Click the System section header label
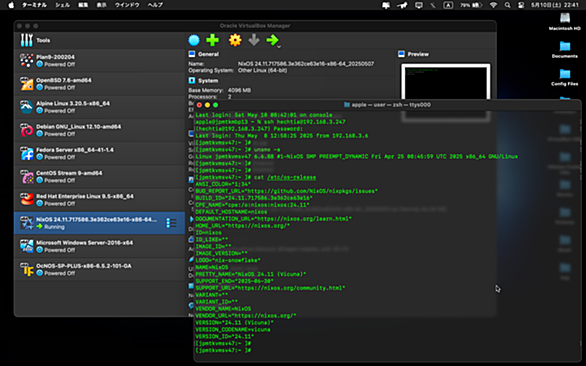Screen dimensions: 586x366 (208, 81)
